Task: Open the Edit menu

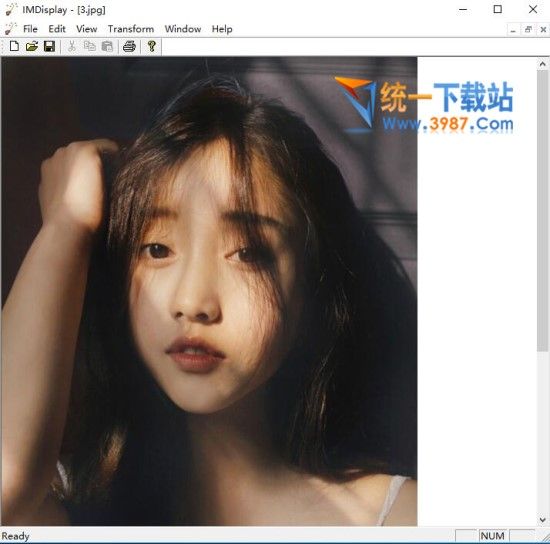Action: (57, 29)
